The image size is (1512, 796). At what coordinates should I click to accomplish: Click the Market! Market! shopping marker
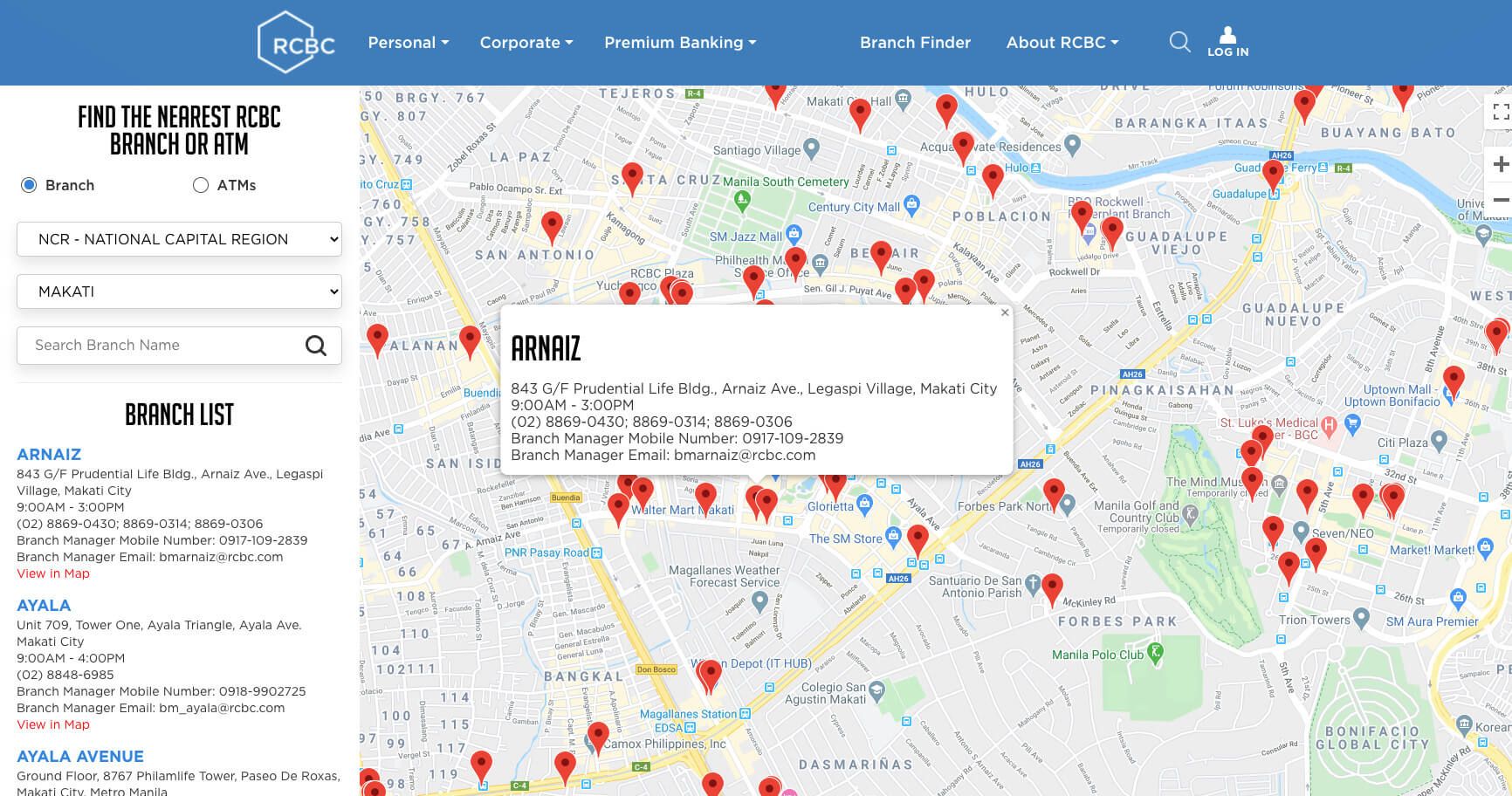click(1485, 548)
